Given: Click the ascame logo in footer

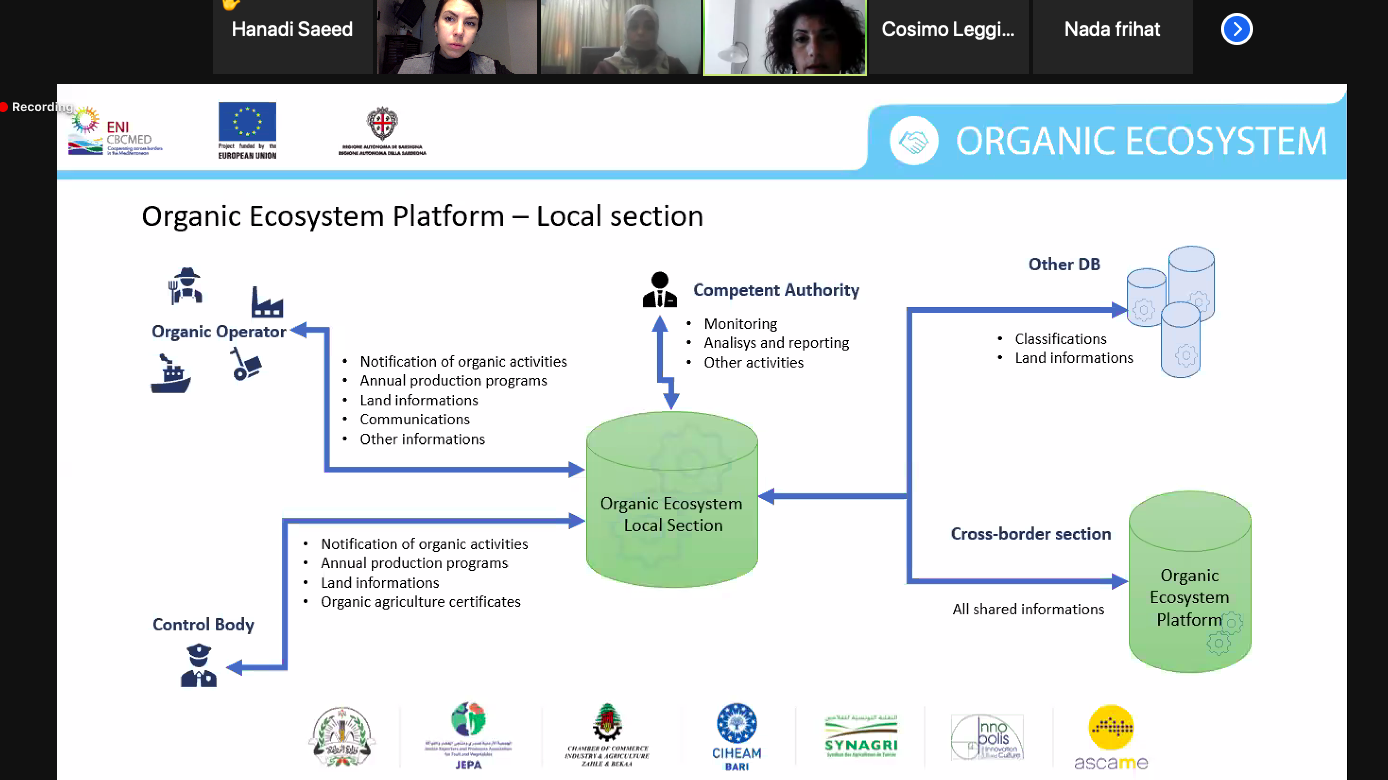Looking at the screenshot, I should tap(1110, 738).
